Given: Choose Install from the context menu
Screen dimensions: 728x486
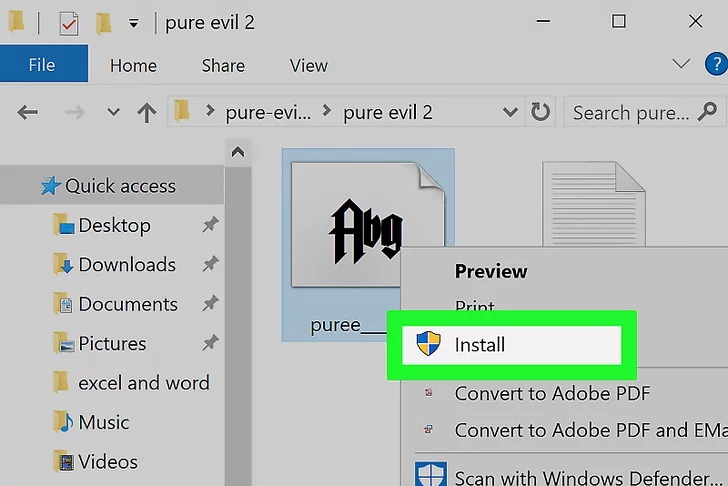Looking at the screenshot, I should 480,345.
